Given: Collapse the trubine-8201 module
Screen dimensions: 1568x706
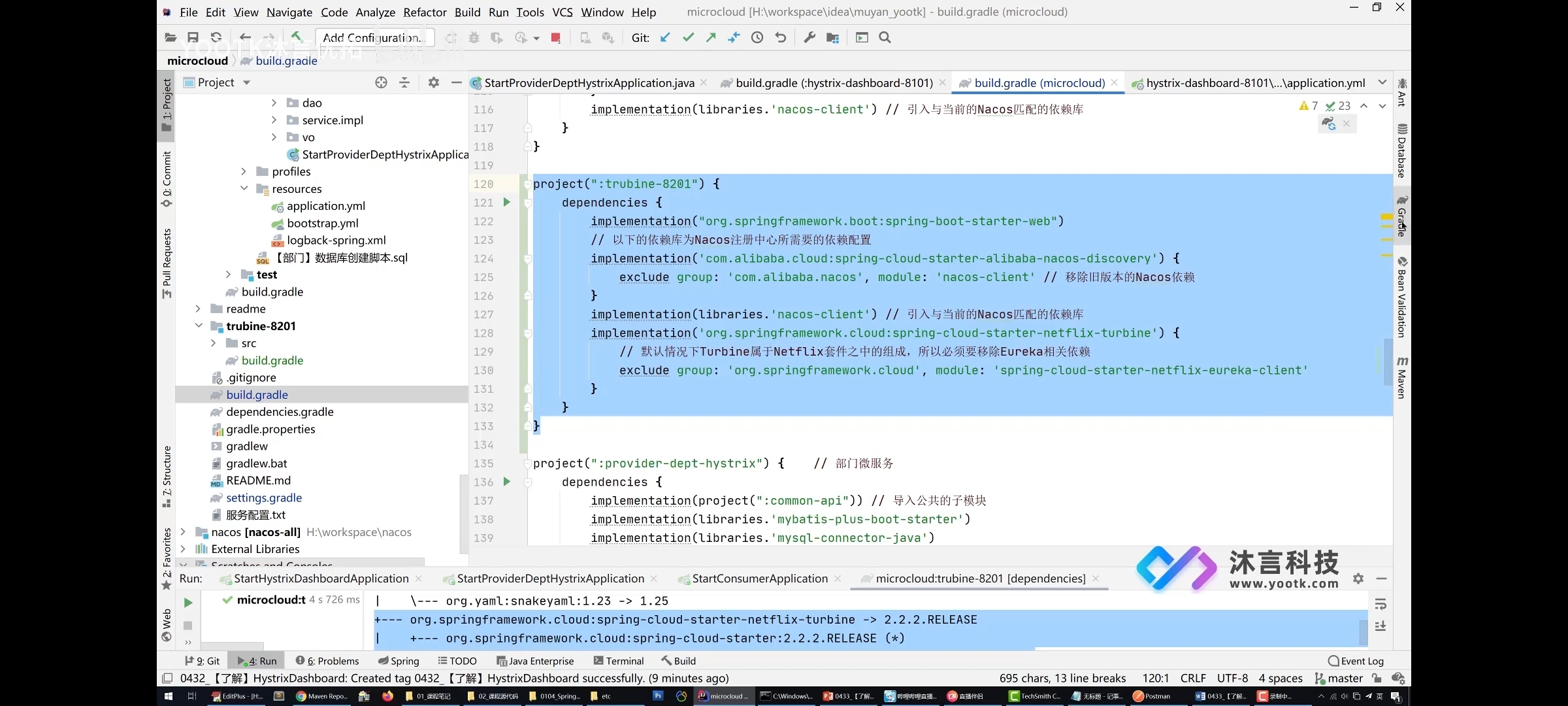Looking at the screenshot, I should point(198,326).
